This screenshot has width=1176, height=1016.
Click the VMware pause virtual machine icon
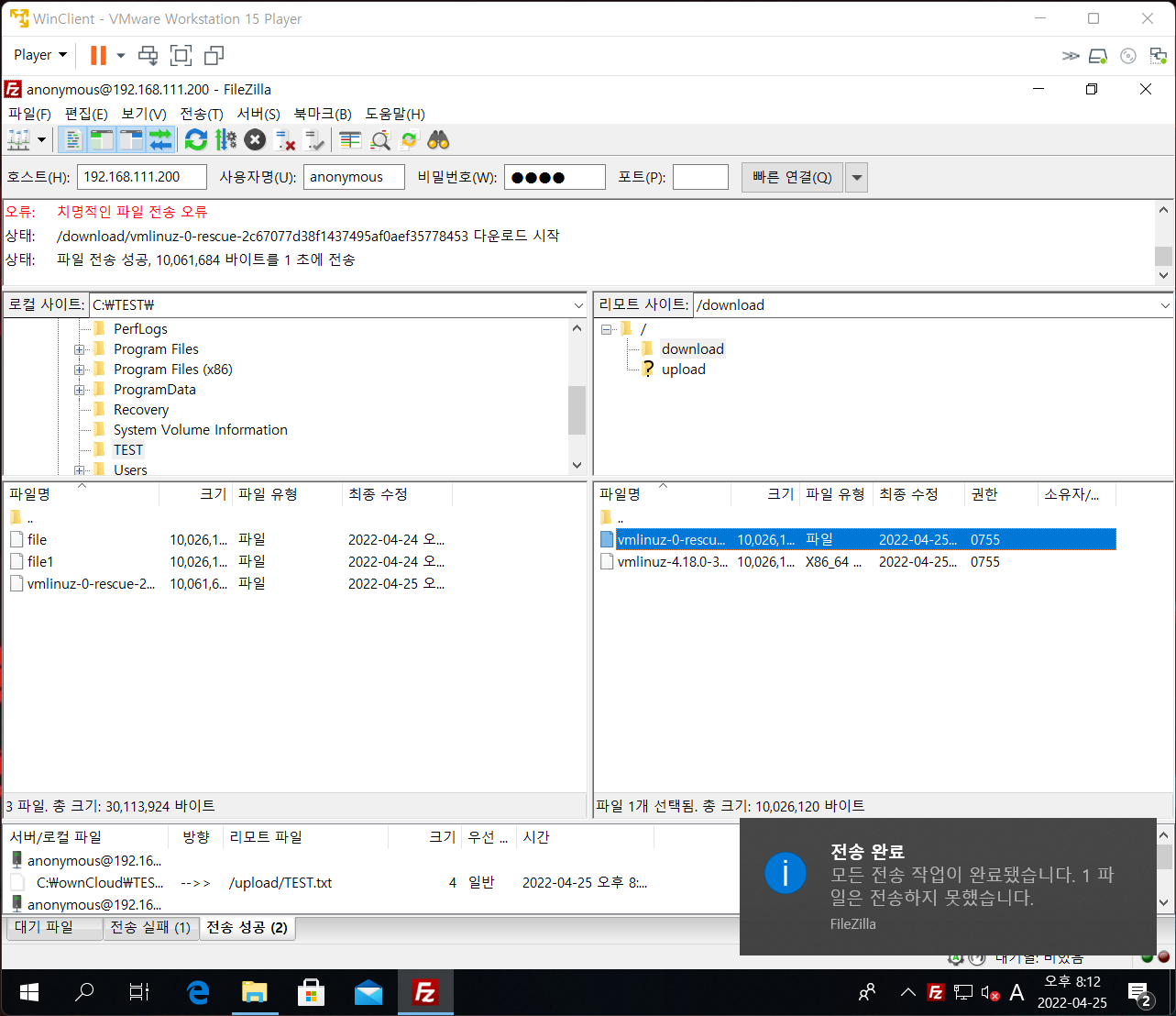98,55
